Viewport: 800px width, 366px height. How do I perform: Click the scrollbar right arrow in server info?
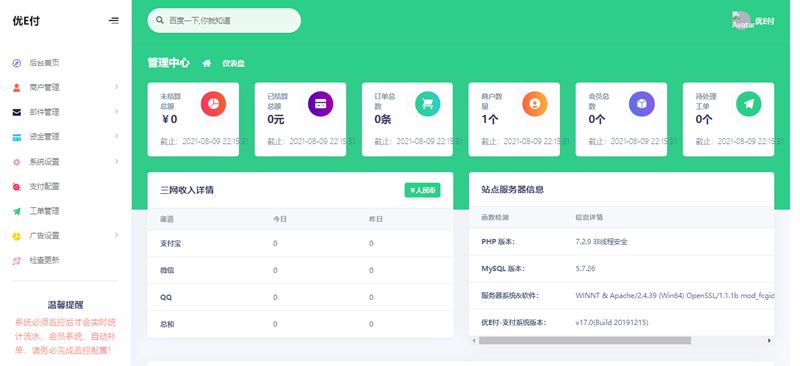[x=769, y=340]
